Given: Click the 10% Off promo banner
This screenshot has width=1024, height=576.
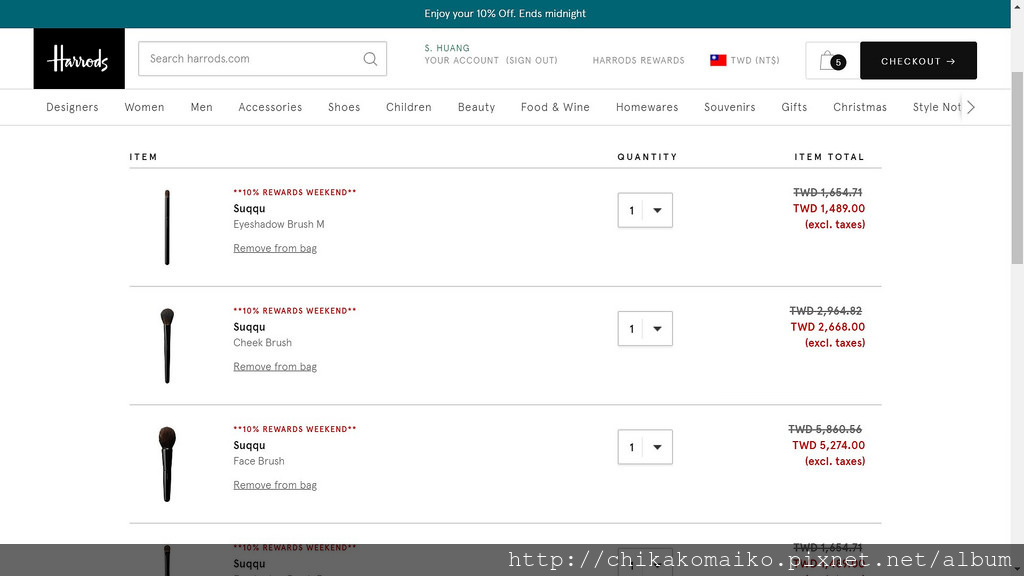Looking at the screenshot, I should 505,14.
